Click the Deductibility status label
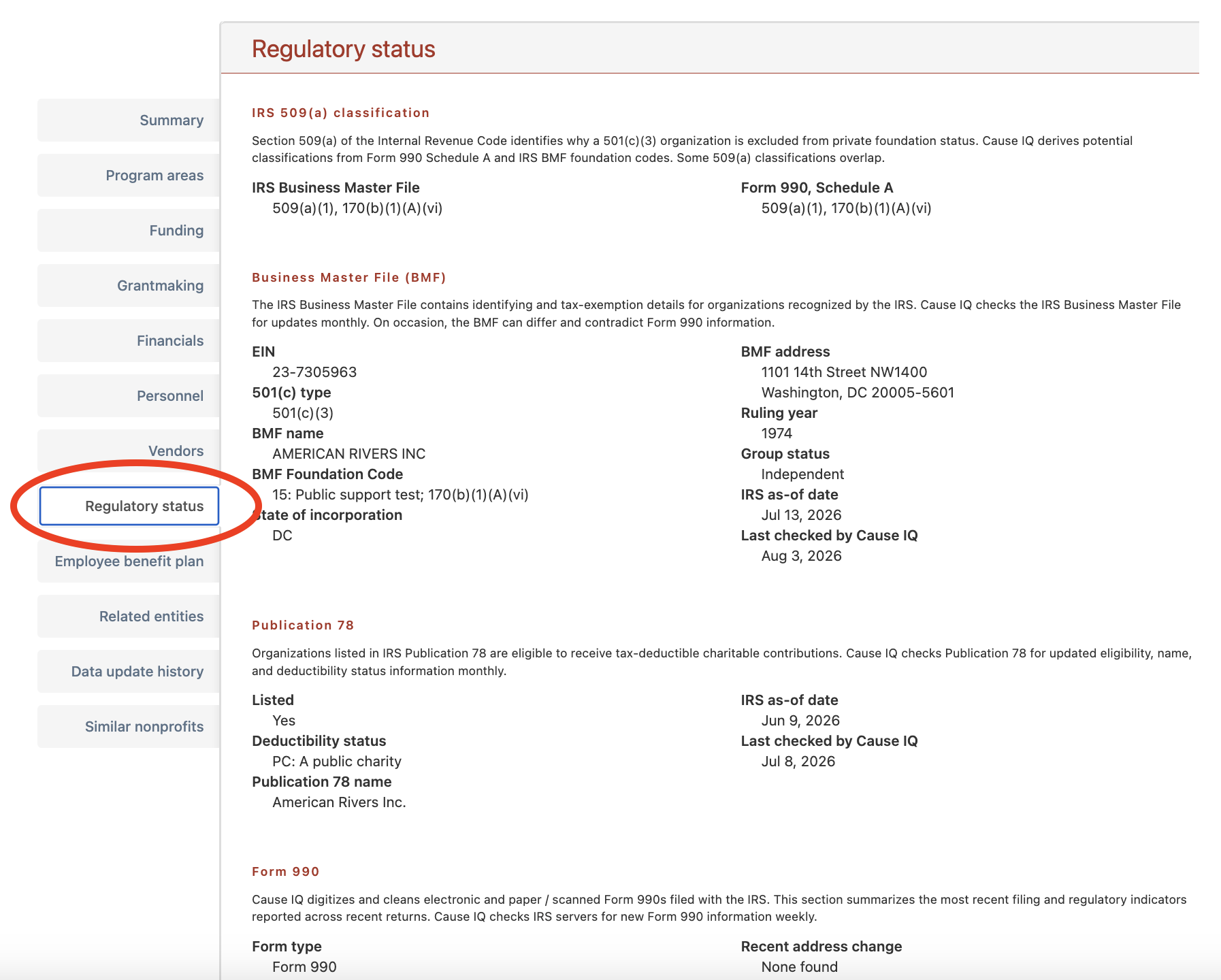1221x980 pixels. tap(319, 741)
